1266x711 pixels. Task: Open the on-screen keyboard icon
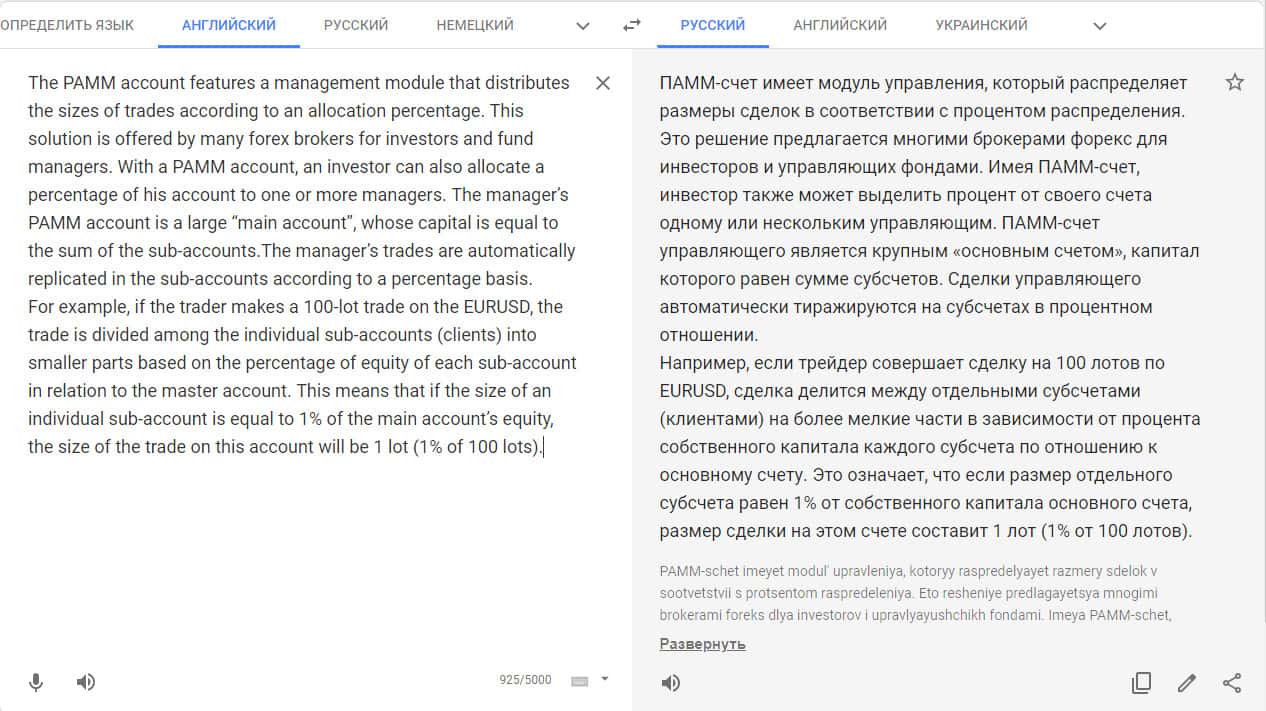579,681
